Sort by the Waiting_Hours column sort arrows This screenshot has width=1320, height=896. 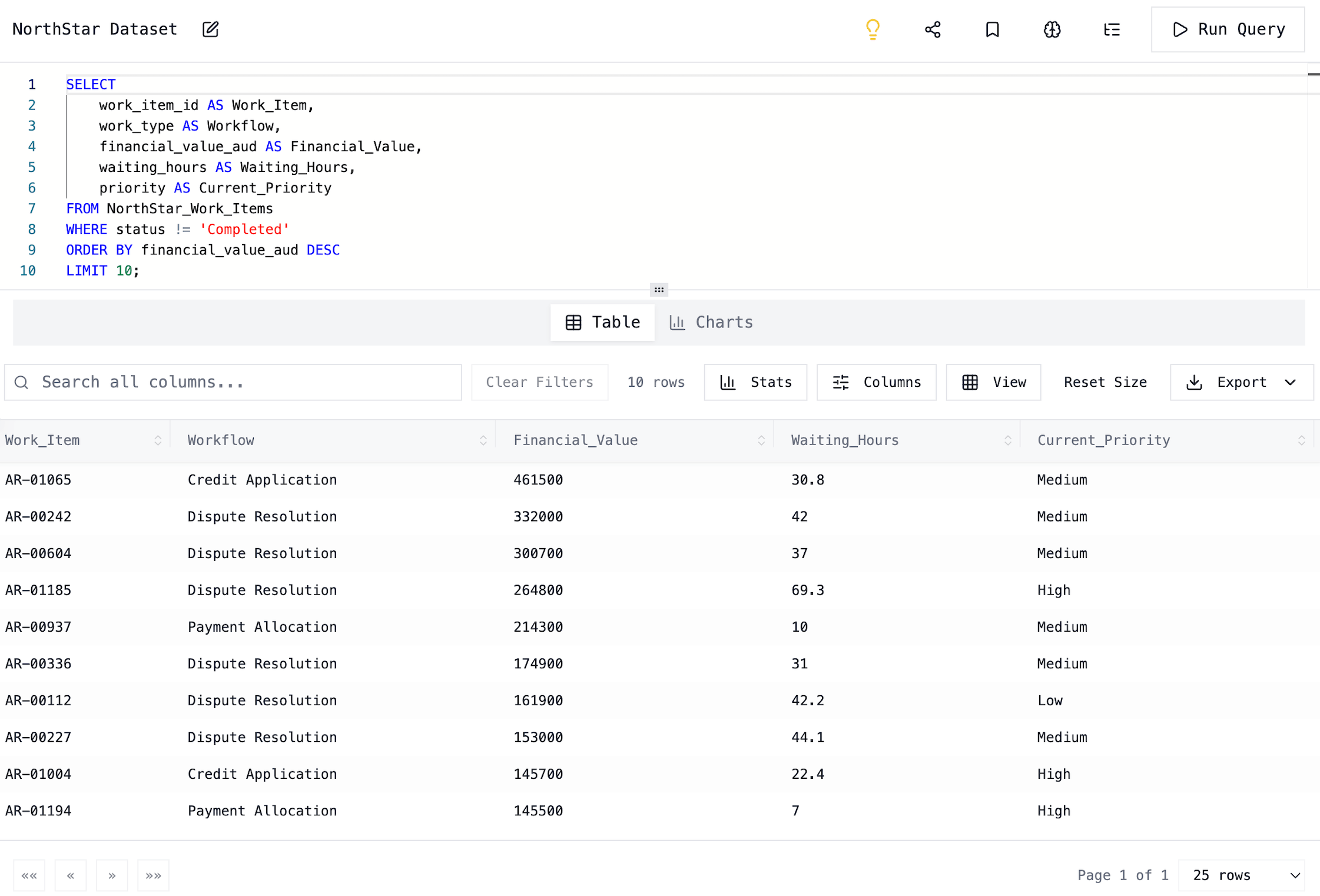coord(1007,440)
